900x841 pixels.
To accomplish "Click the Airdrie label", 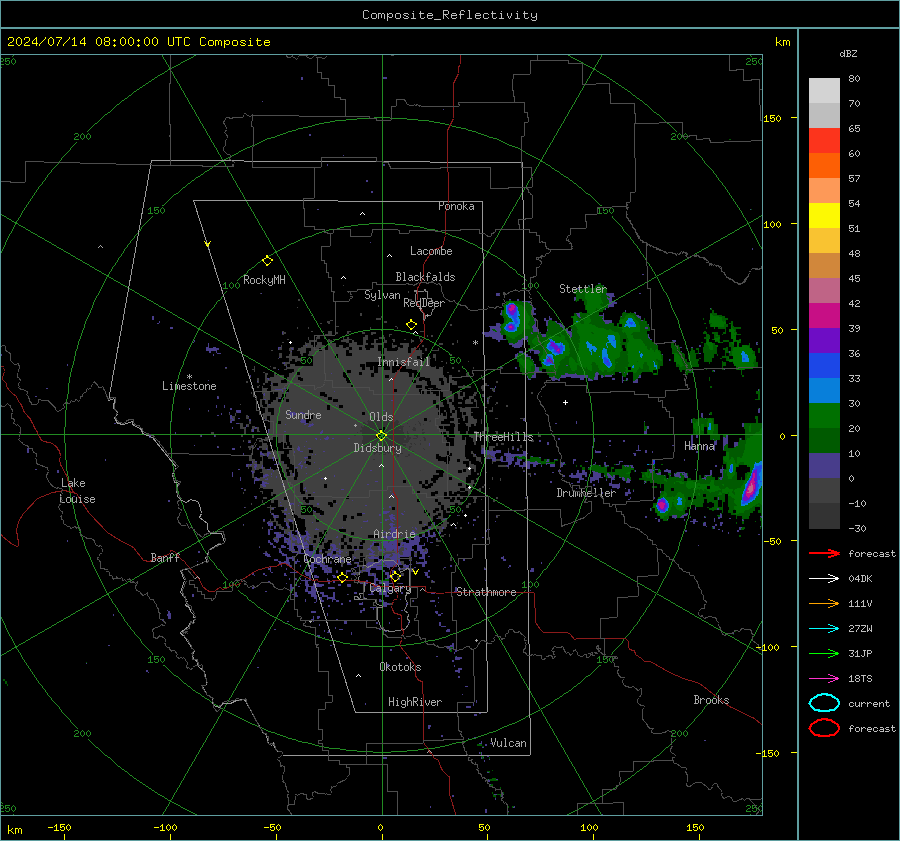I will click(x=394, y=534).
